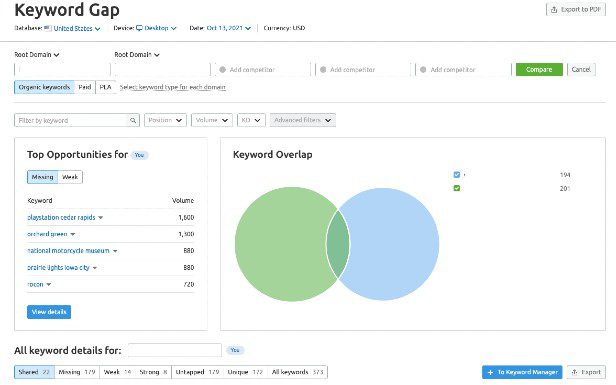Click the Filter by keyword input field
The height and width of the screenshot is (385, 616).
[x=72, y=120]
